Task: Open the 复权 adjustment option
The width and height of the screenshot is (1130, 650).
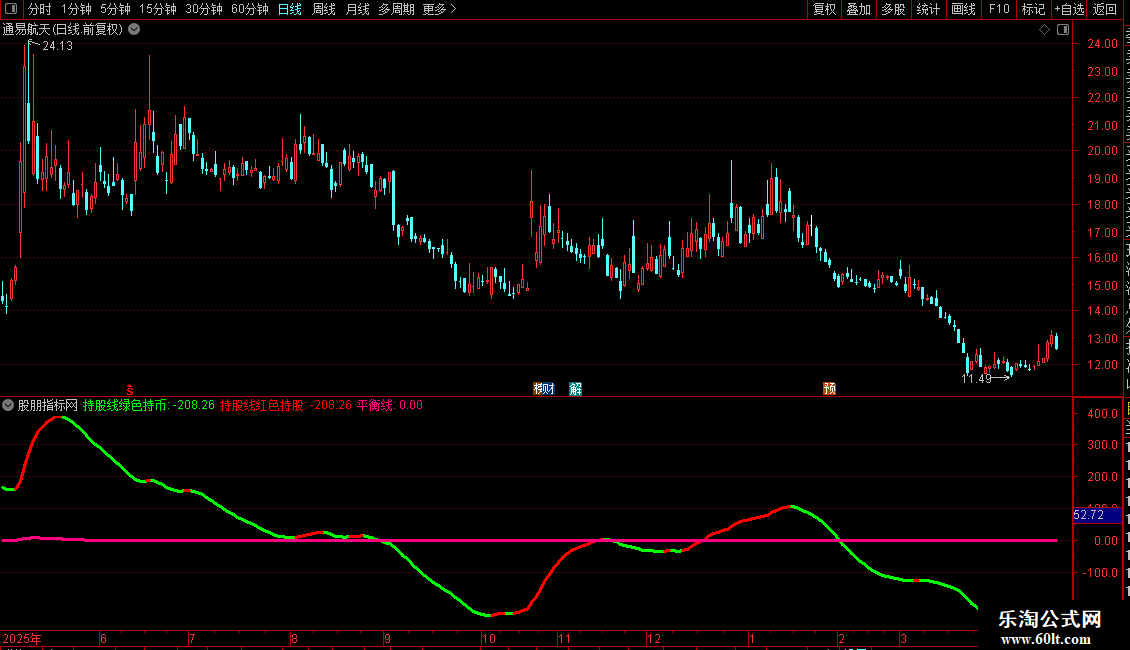Action: tap(824, 9)
